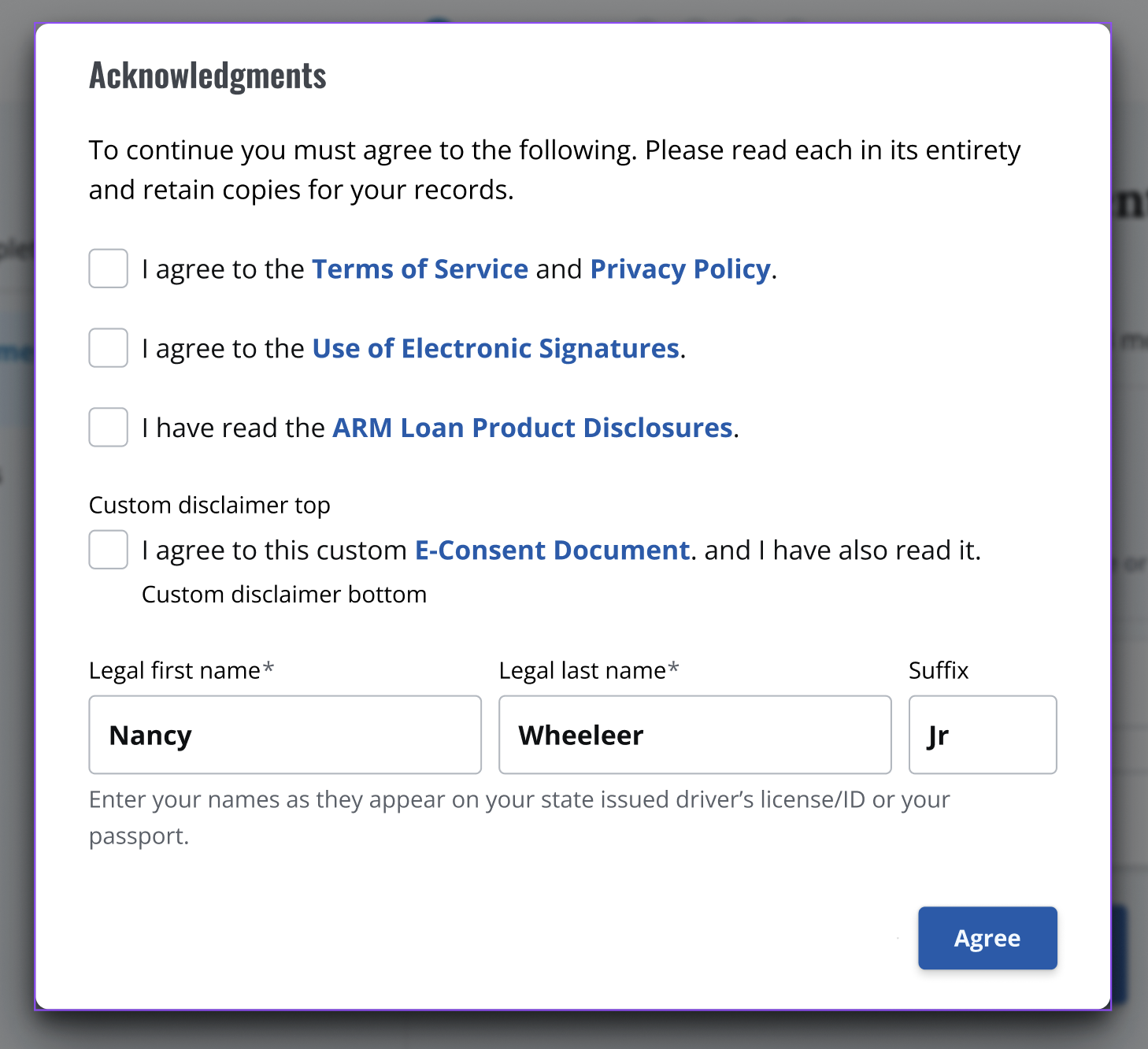This screenshot has width=1148, height=1049.
Task: Open the Terms of Service link
Action: [x=420, y=269]
